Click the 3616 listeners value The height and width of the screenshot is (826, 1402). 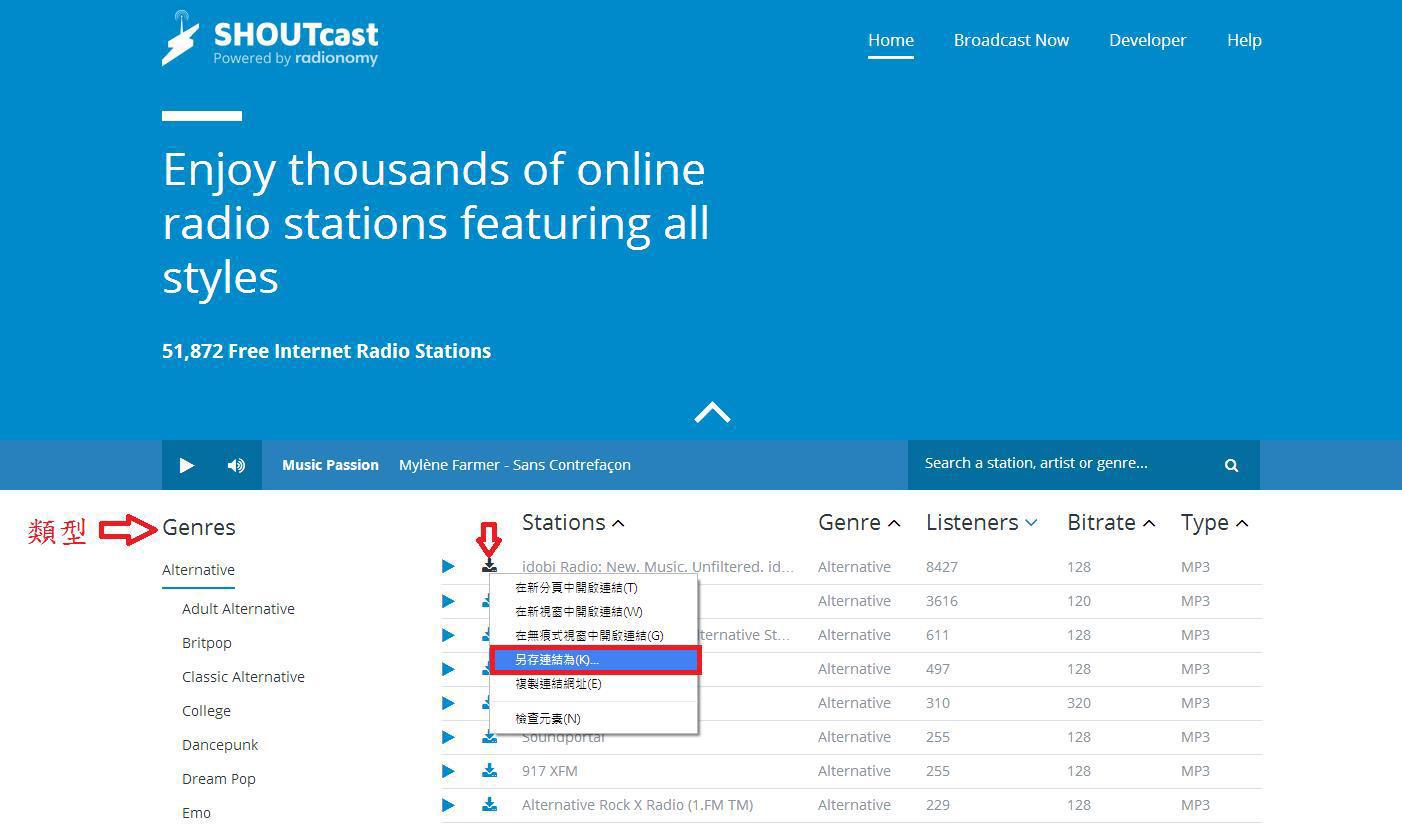942,601
